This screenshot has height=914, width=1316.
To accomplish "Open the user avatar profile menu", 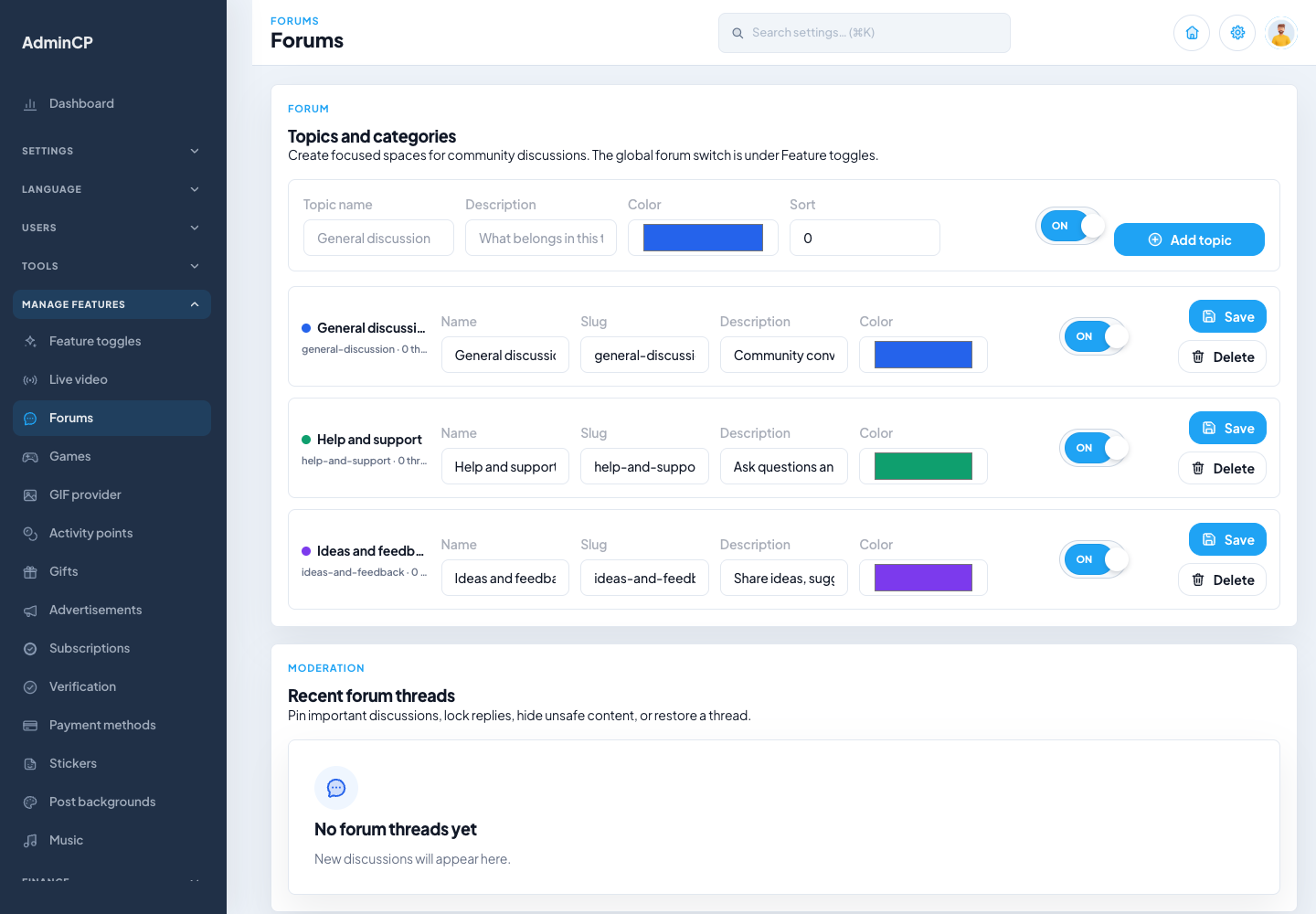I will 1281,33.
